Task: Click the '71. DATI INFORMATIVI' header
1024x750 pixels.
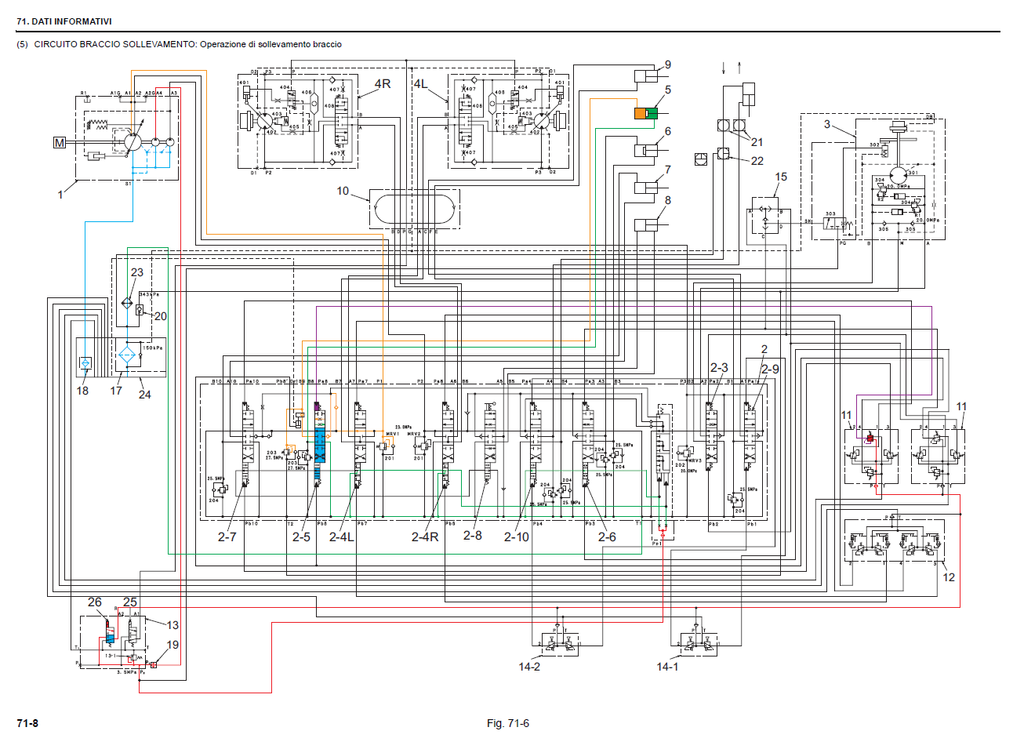Action: pyautogui.click(x=64, y=22)
